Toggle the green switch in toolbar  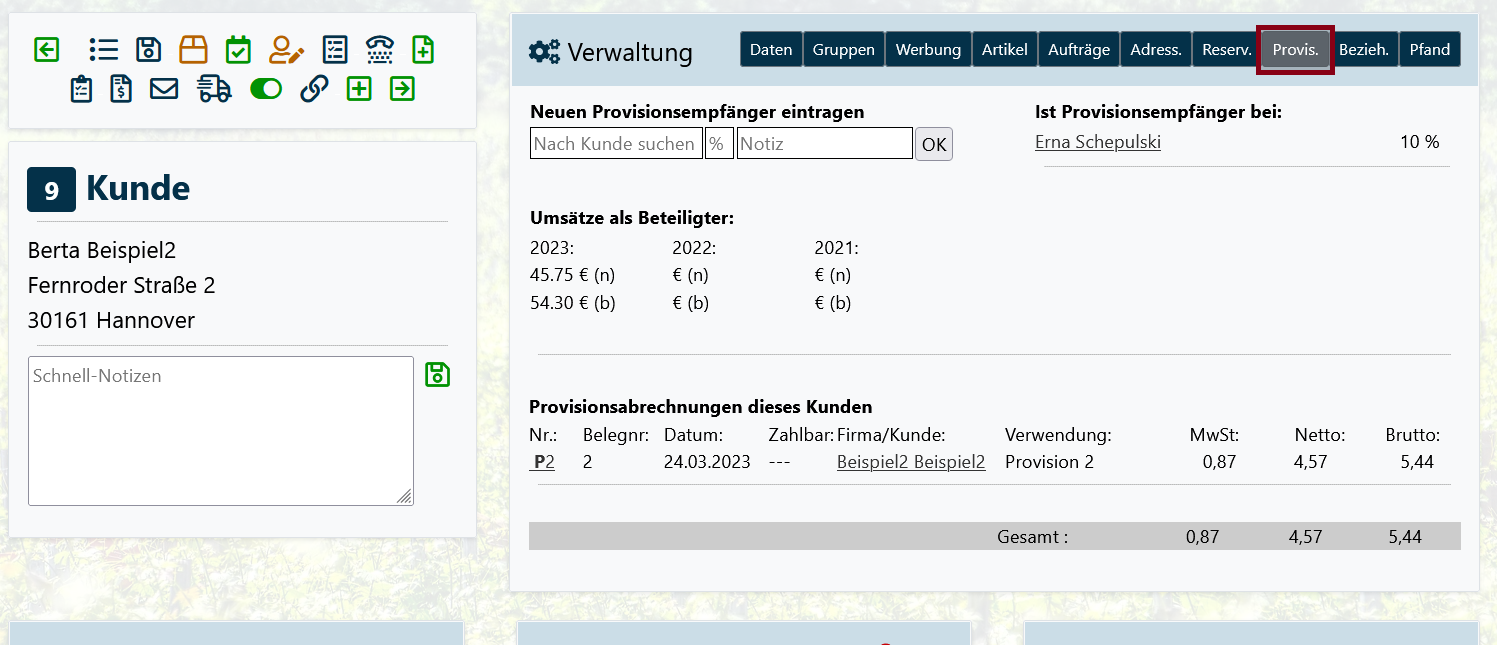(x=266, y=89)
